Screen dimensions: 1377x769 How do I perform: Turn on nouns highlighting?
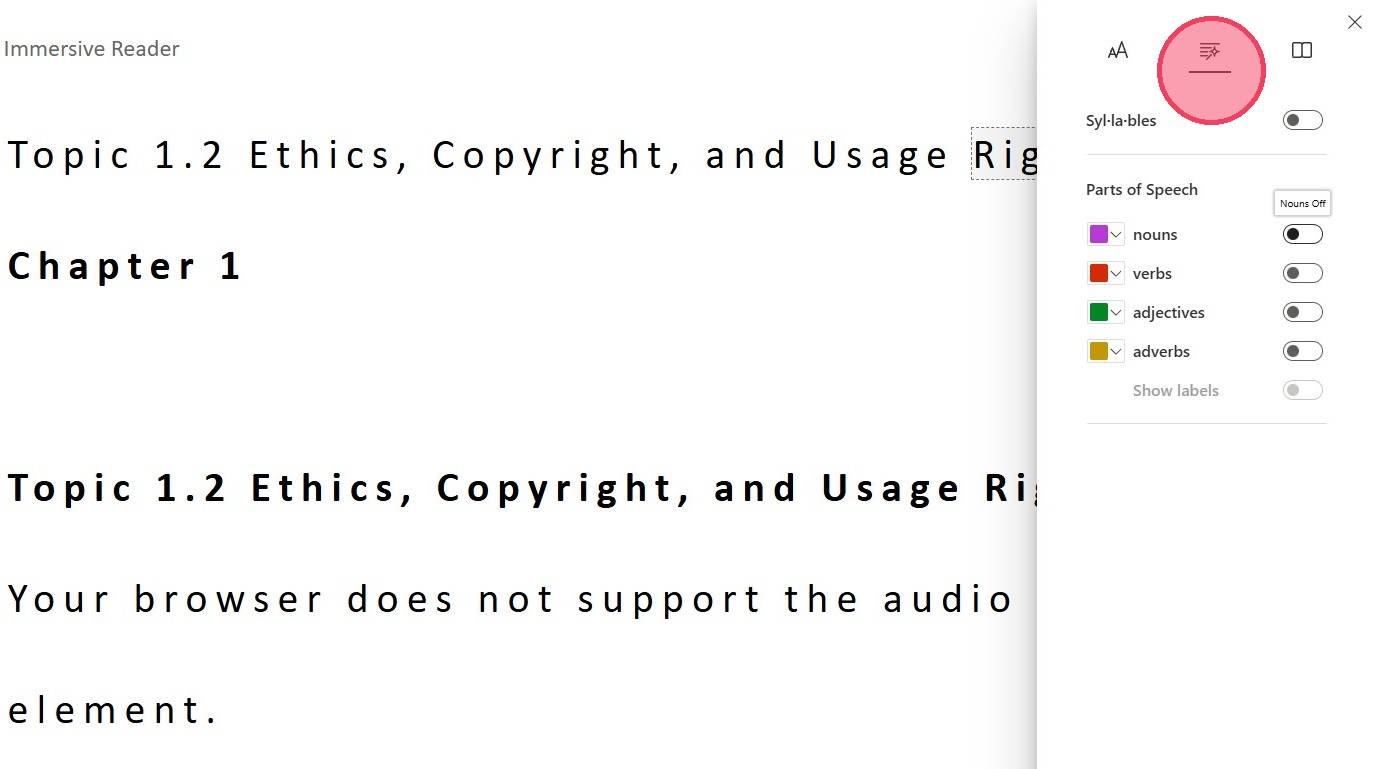pyautogui.click(x=1302, y=234)
